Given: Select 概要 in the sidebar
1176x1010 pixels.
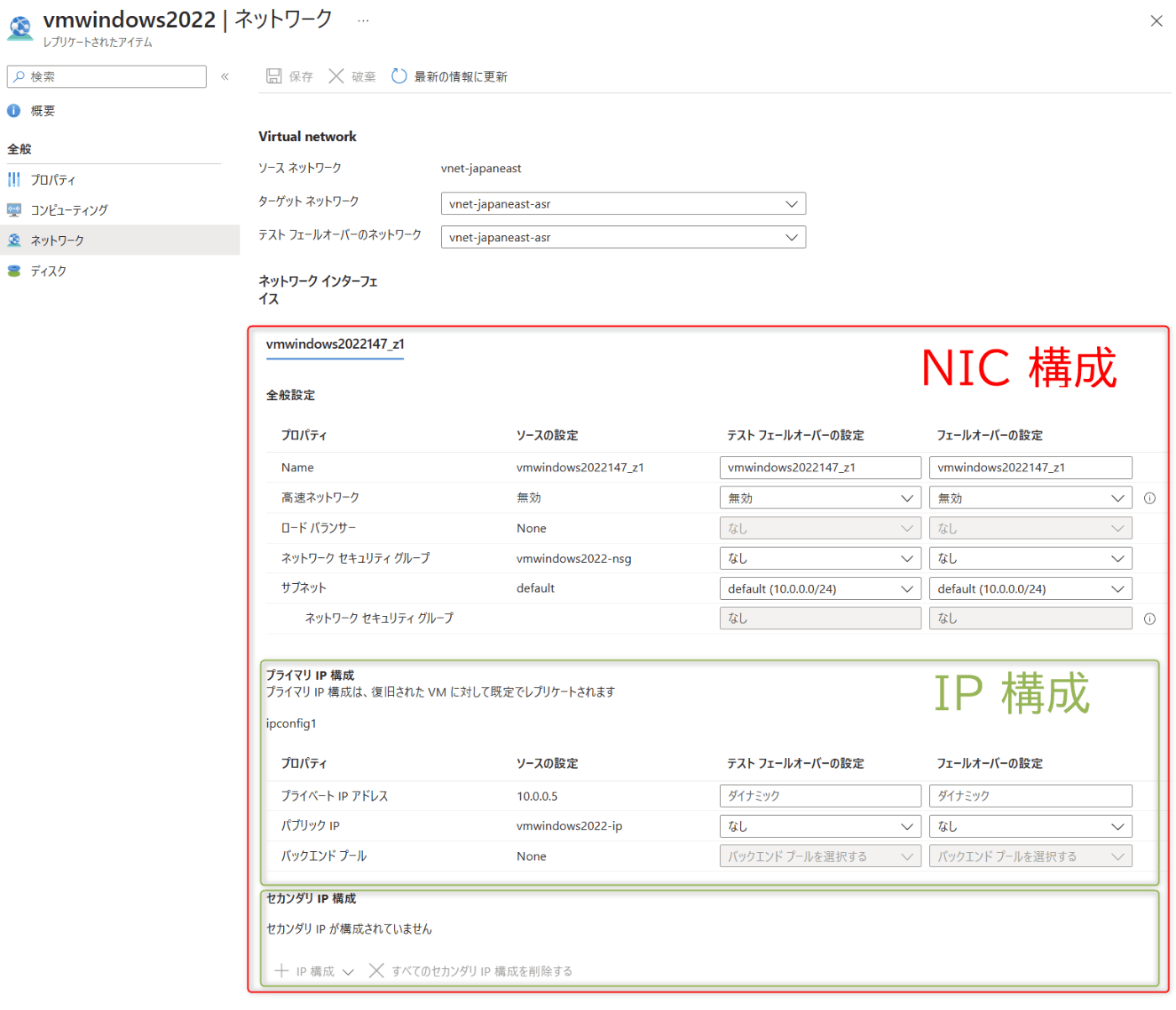Looking at the screenshot, I should pyautogui.click(x=119, y=111).
